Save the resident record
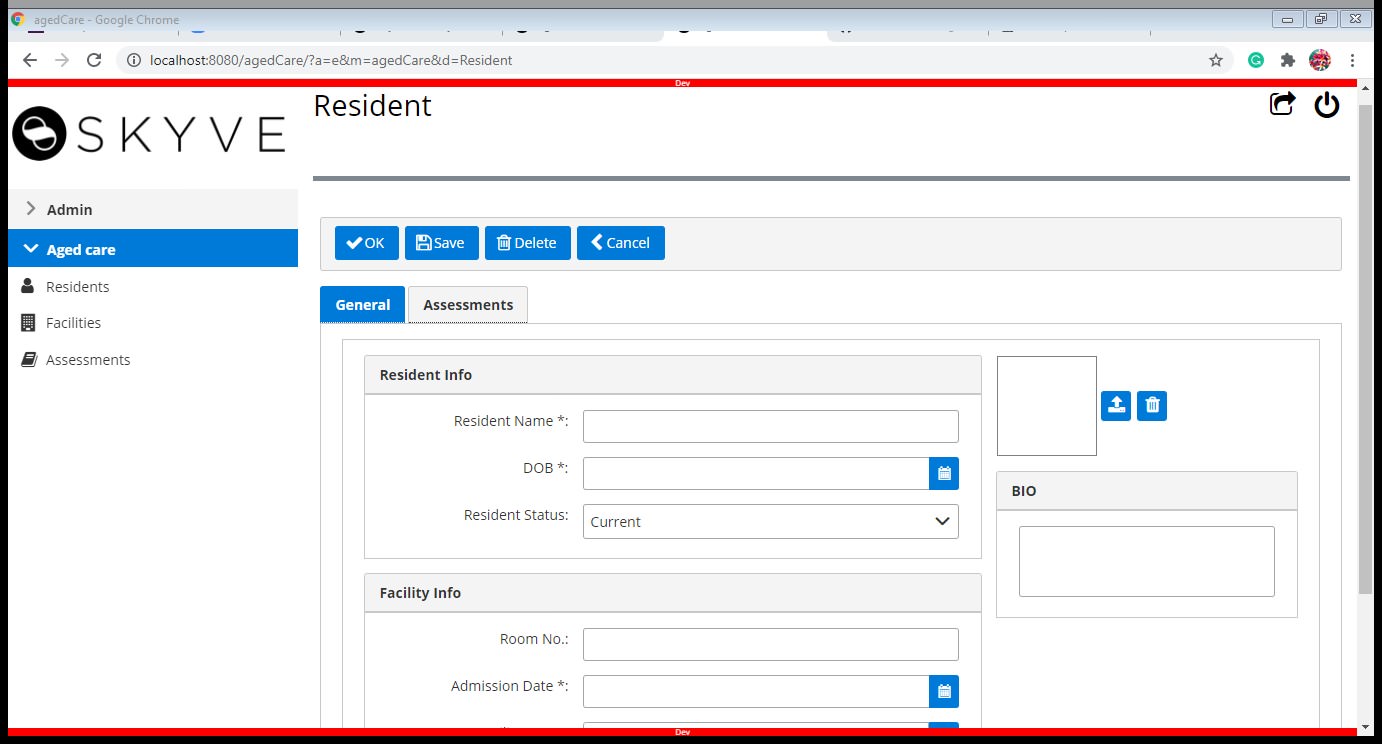Viewport: 1382px width, 744px height. point(441,243)
